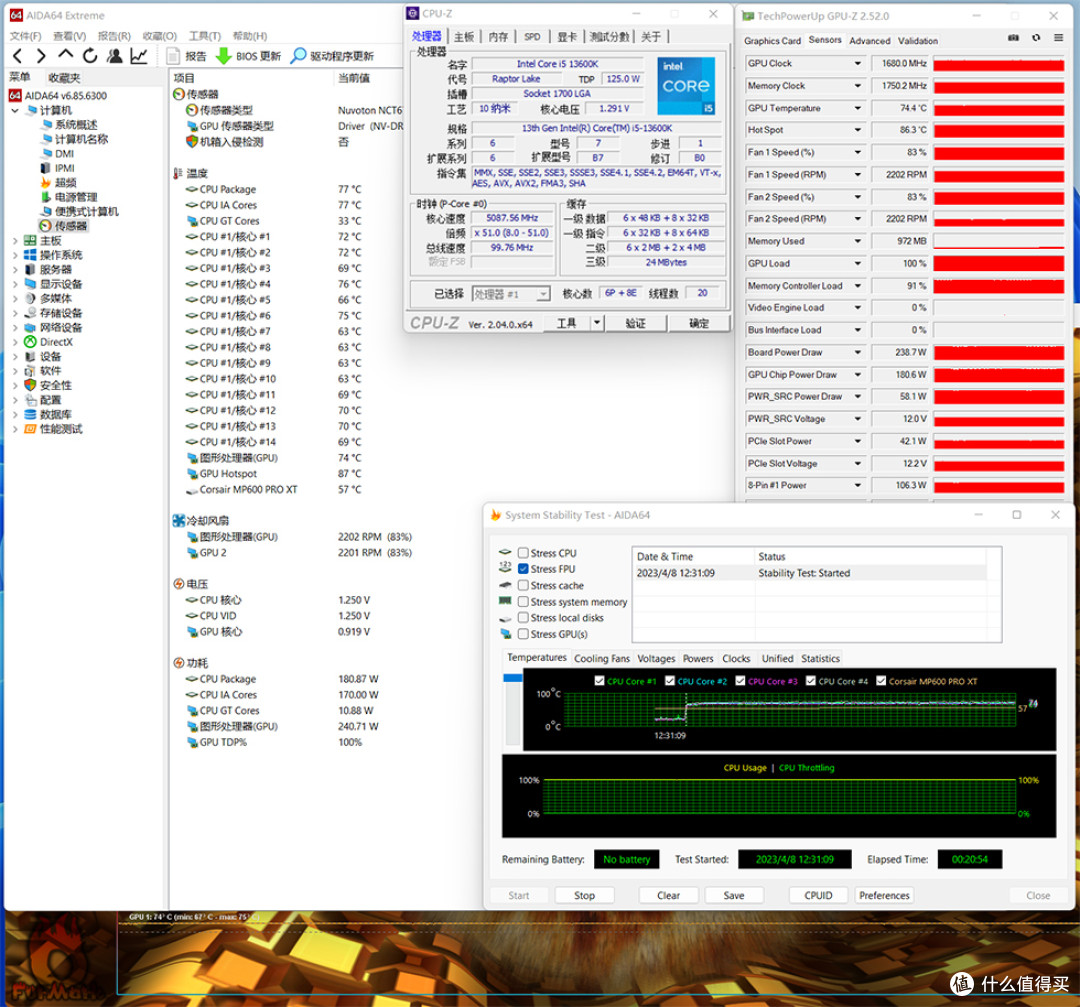Viewport: 1080px width, 1007px height.
Task: Click the GPU-Z screenshot camera icon
Action: click(x=1013, y=38)
